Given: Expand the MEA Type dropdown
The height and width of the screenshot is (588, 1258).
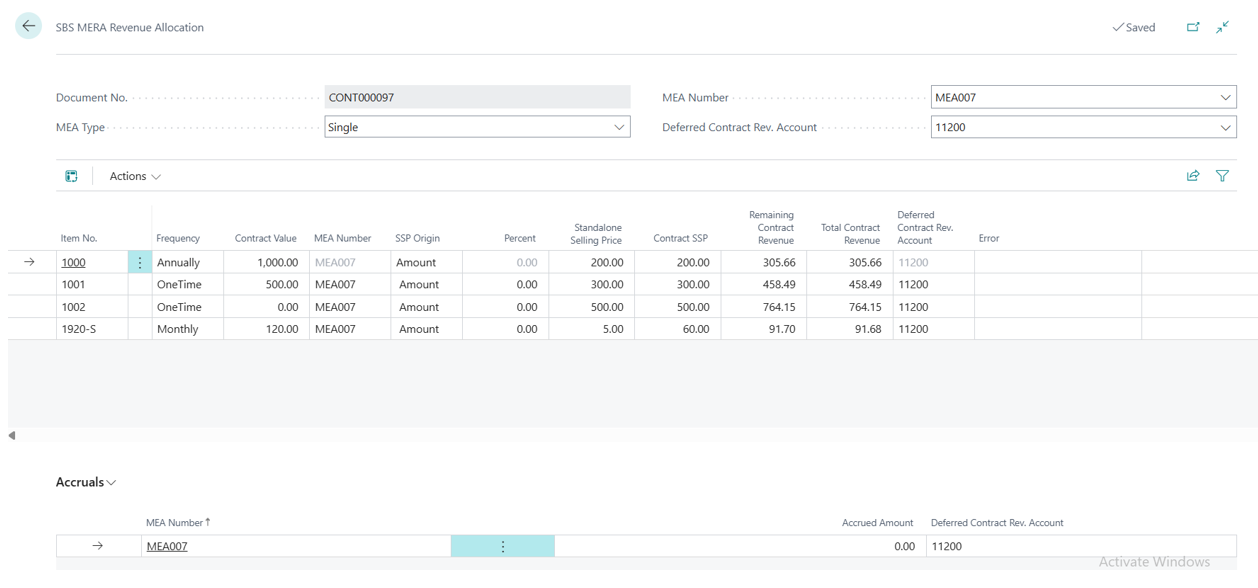Looking at the screenshot, I should click(x=619, y=127).
